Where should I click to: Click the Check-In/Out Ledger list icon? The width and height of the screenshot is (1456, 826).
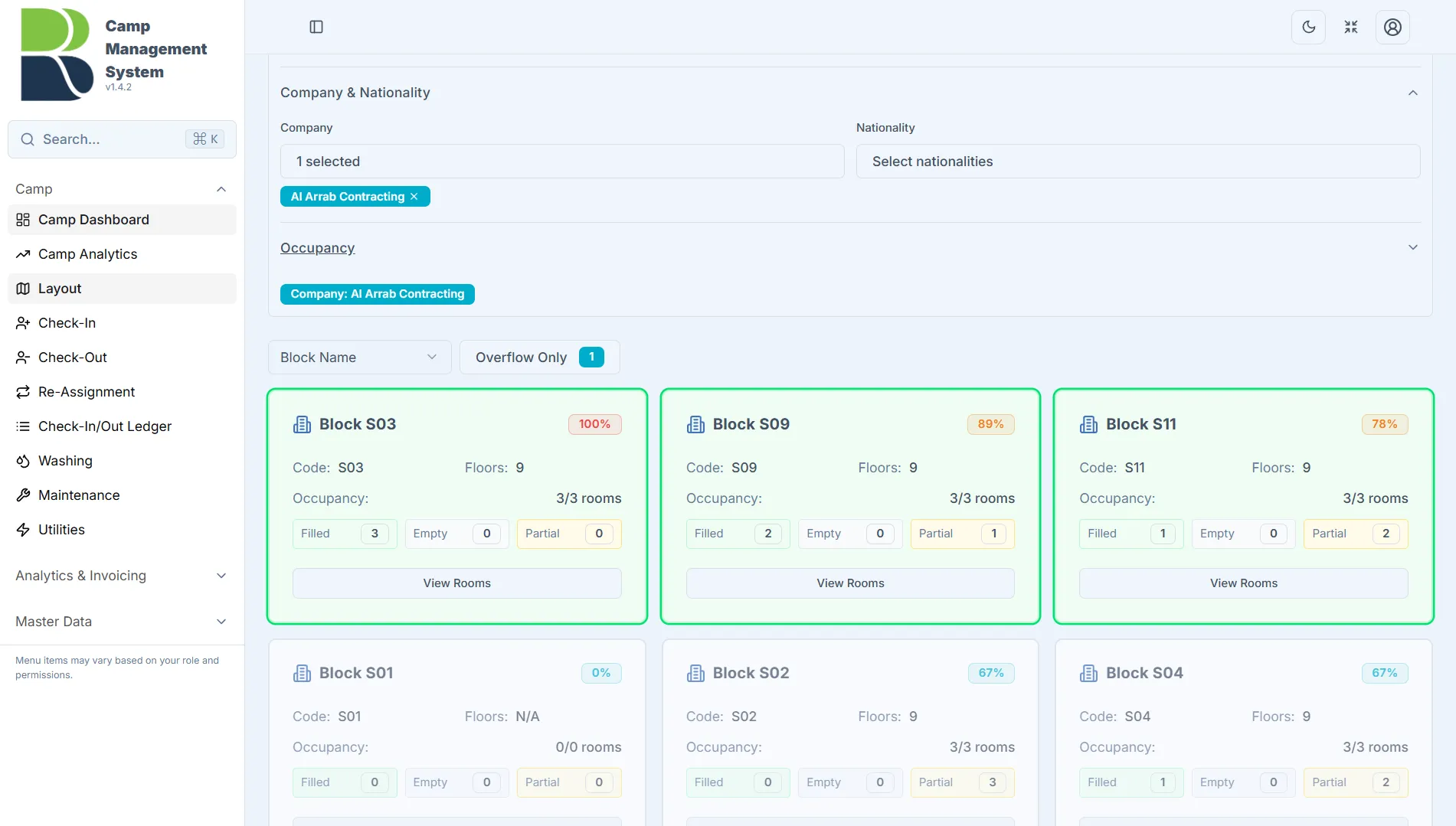pyautogui.click(x=23, y=426)
